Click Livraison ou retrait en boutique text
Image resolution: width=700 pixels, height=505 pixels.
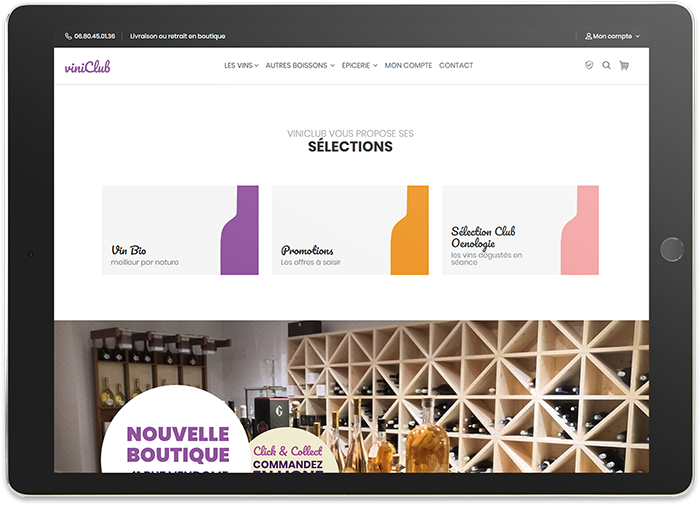click(177, 36)
